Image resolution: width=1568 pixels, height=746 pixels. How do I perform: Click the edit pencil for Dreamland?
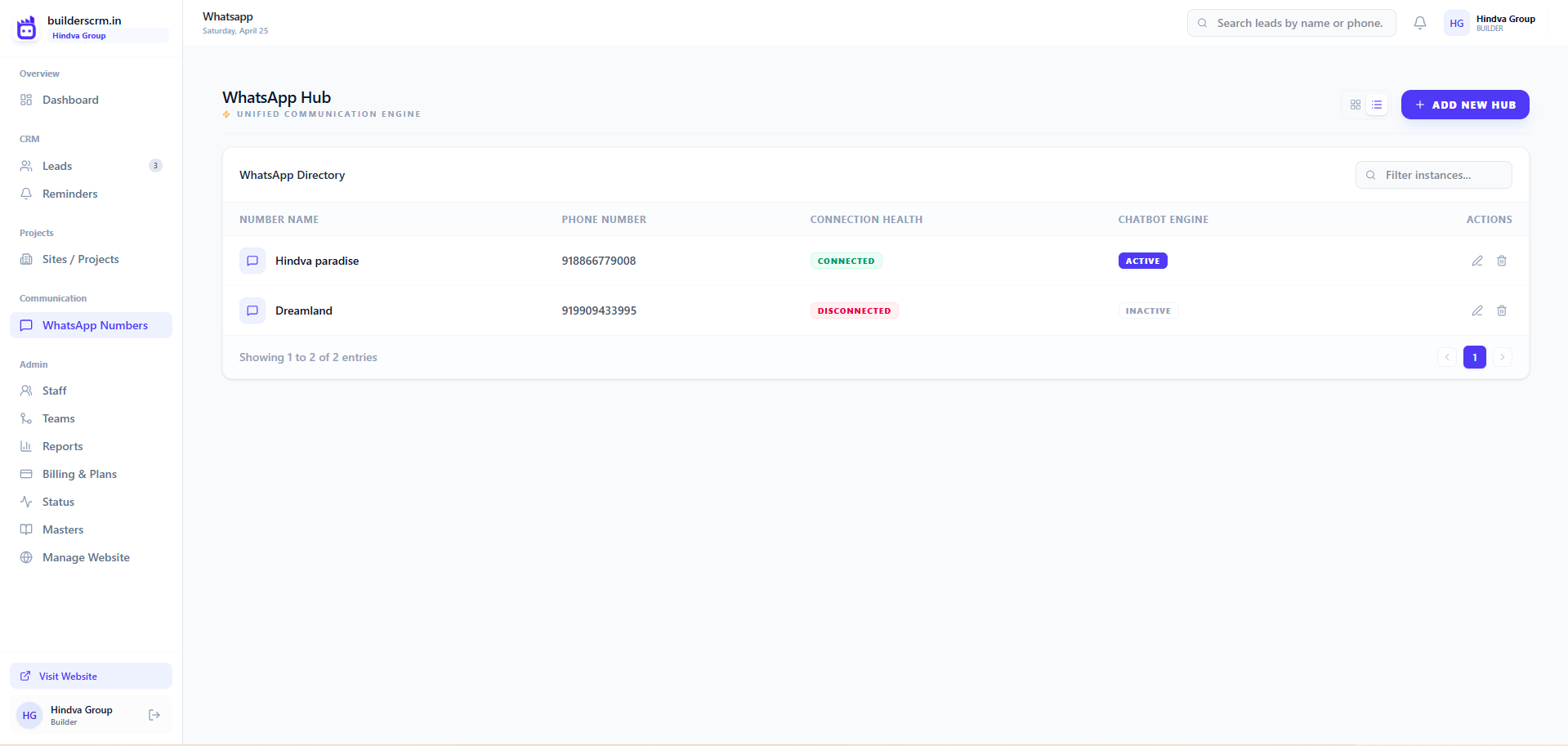pos(1477,310)
